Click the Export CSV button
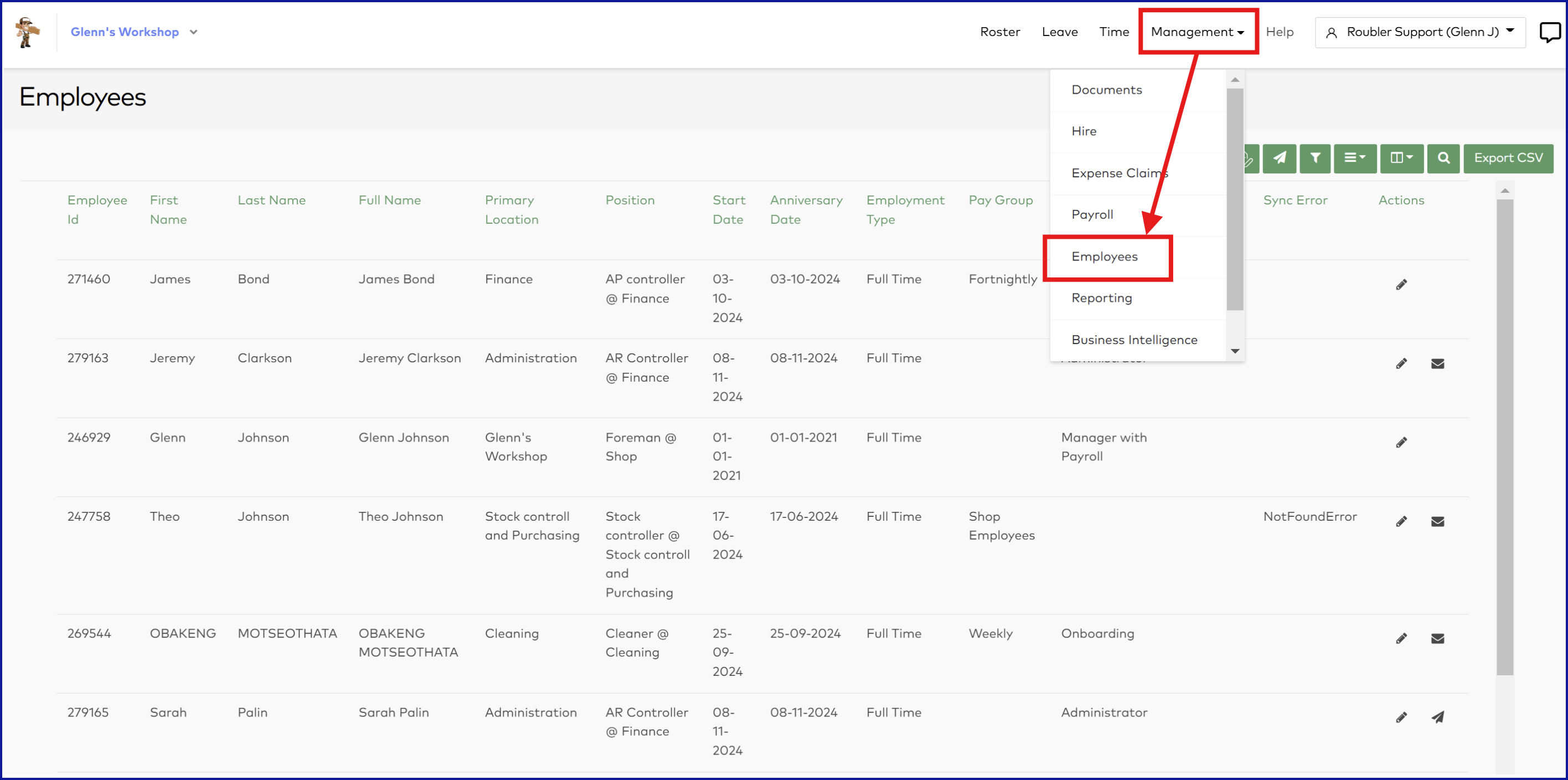The height and width of the screenshot is (780, 1568). pos(1508,158)
